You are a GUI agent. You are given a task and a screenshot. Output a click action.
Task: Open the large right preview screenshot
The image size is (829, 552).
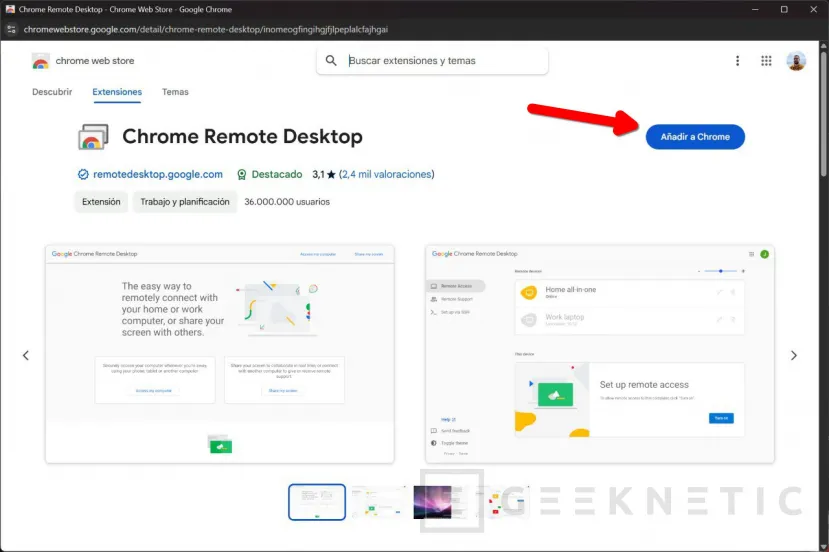coord(600,354)
